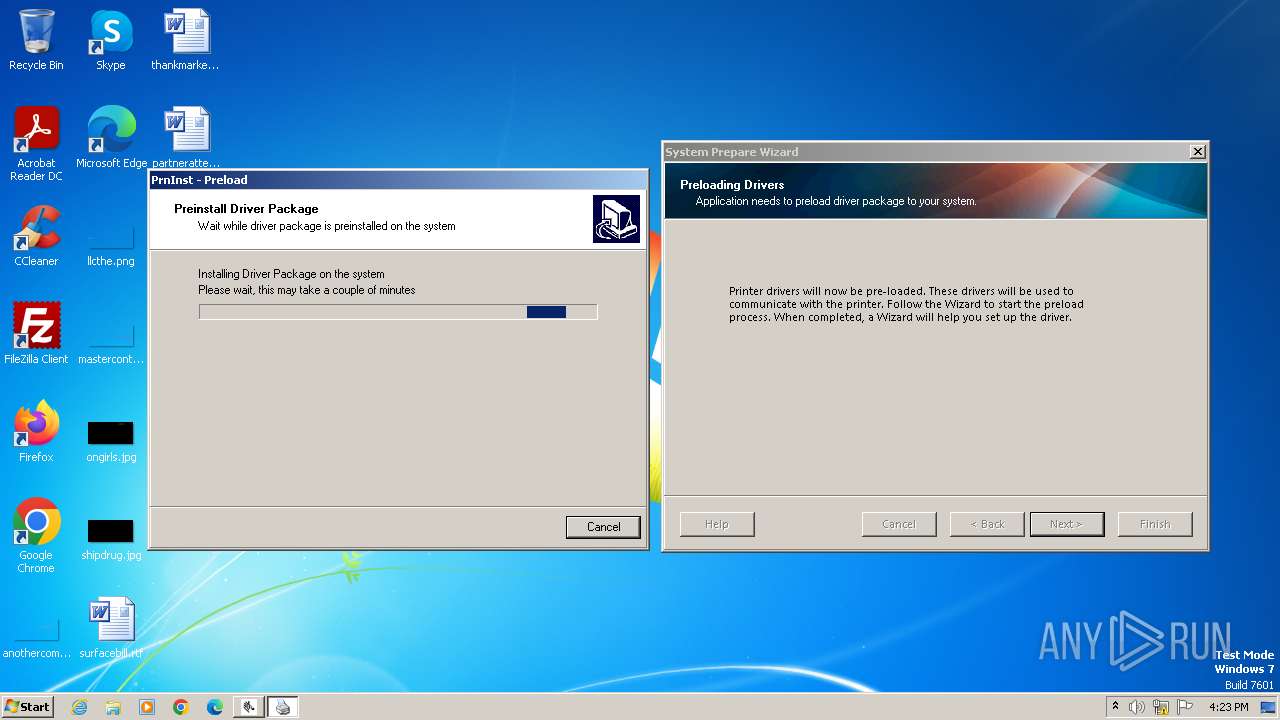Viewport: 1280px width, 720px height.
Task: Select the partneratte Word document icon
Action: click(x=185, y=139)
